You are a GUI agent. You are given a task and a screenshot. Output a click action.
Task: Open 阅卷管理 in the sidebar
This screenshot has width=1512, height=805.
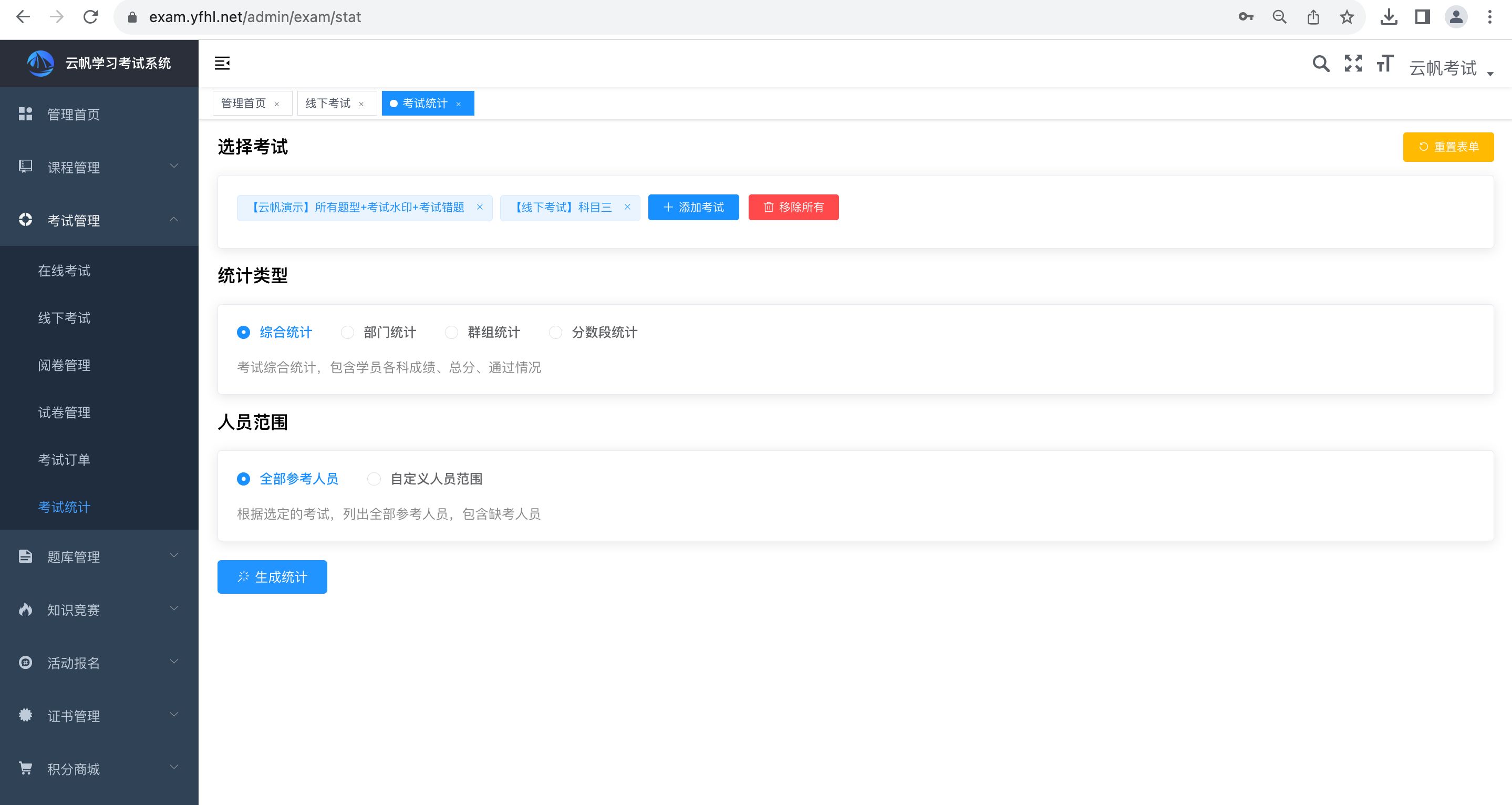click(65, 365)
